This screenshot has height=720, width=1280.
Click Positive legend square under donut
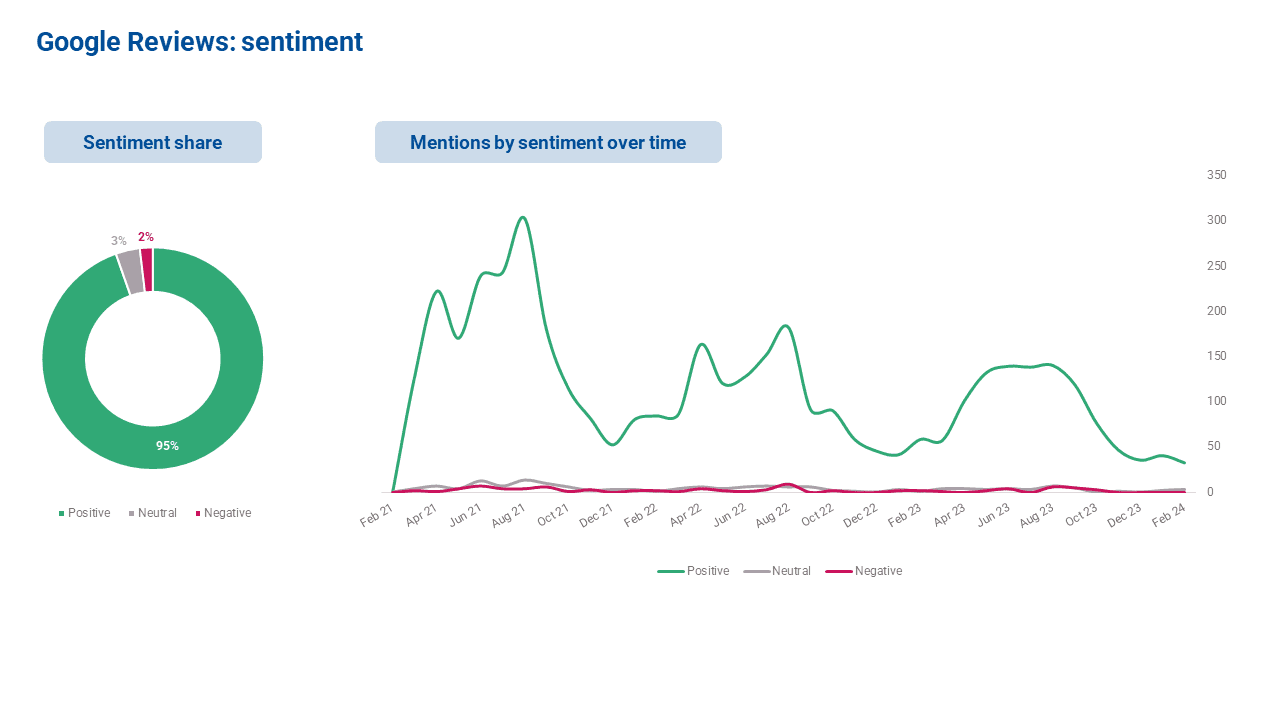point(61,513)
